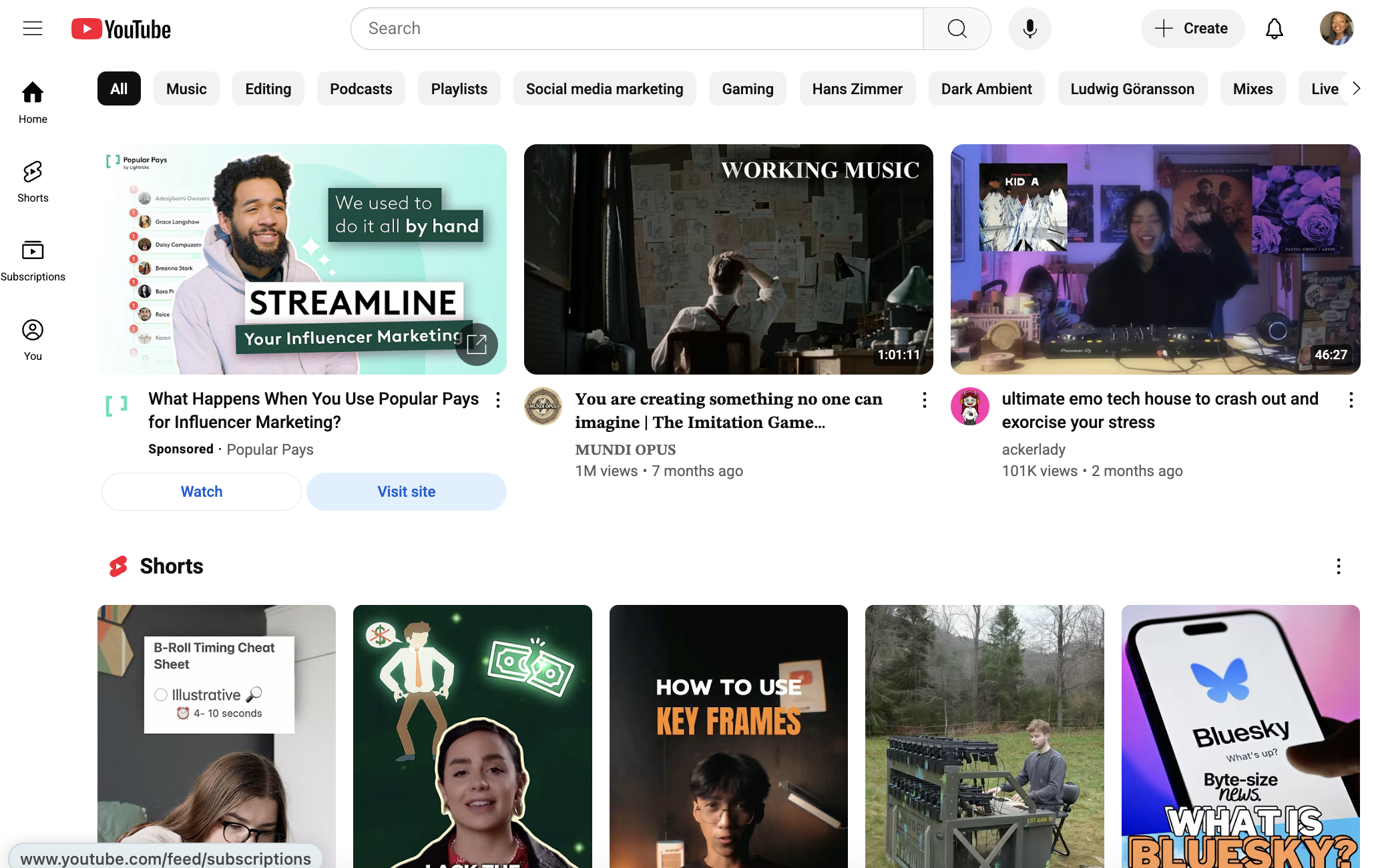Open the You section in the sidebar
1374x868 pixels.
[x=32, y=337]
